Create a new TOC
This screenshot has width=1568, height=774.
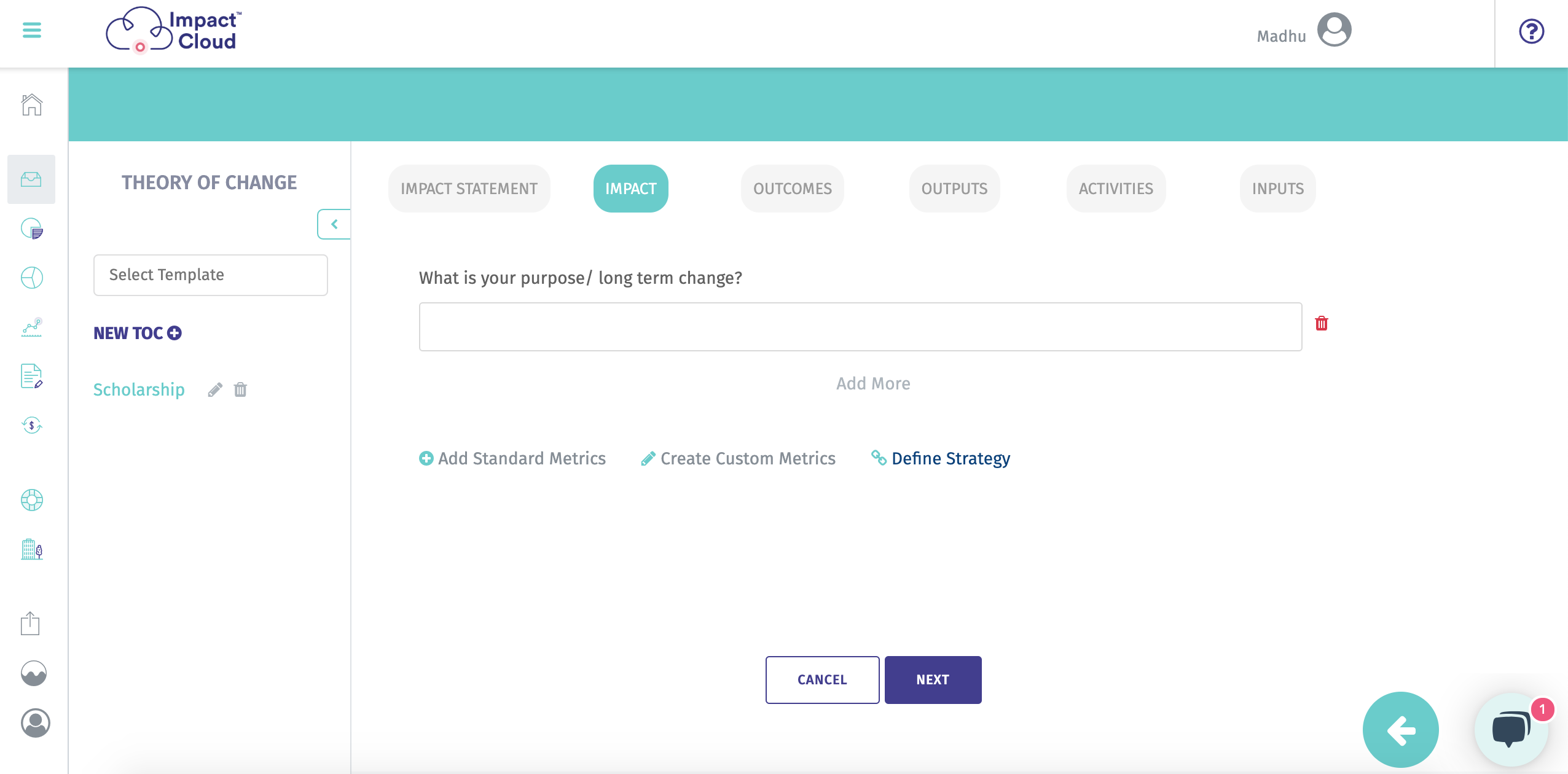(x=138, y=333)
